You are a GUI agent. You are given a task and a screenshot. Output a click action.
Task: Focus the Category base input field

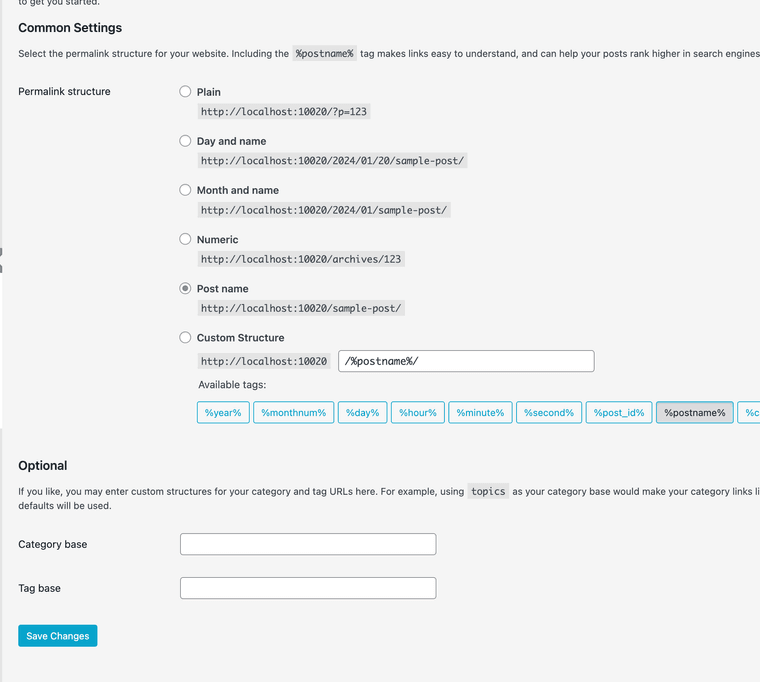tap(307, 544)
